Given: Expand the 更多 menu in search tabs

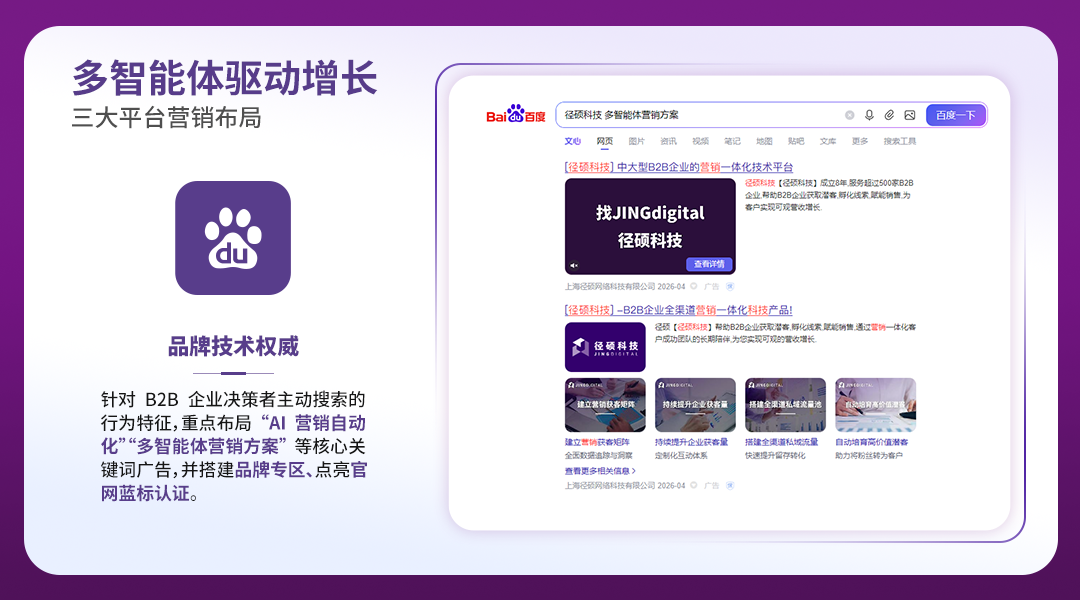Looking at the screenshot, I should [x=860, y=141].
